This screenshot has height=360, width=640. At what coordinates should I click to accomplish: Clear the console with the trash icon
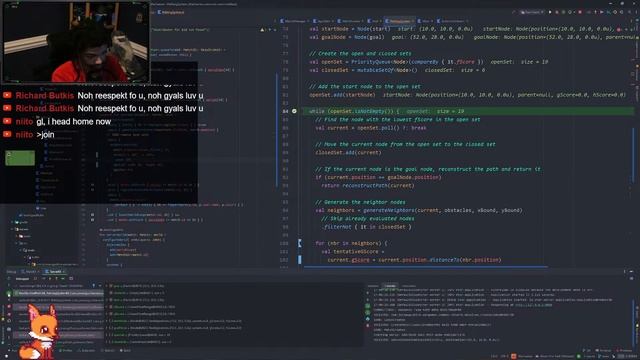367,325
